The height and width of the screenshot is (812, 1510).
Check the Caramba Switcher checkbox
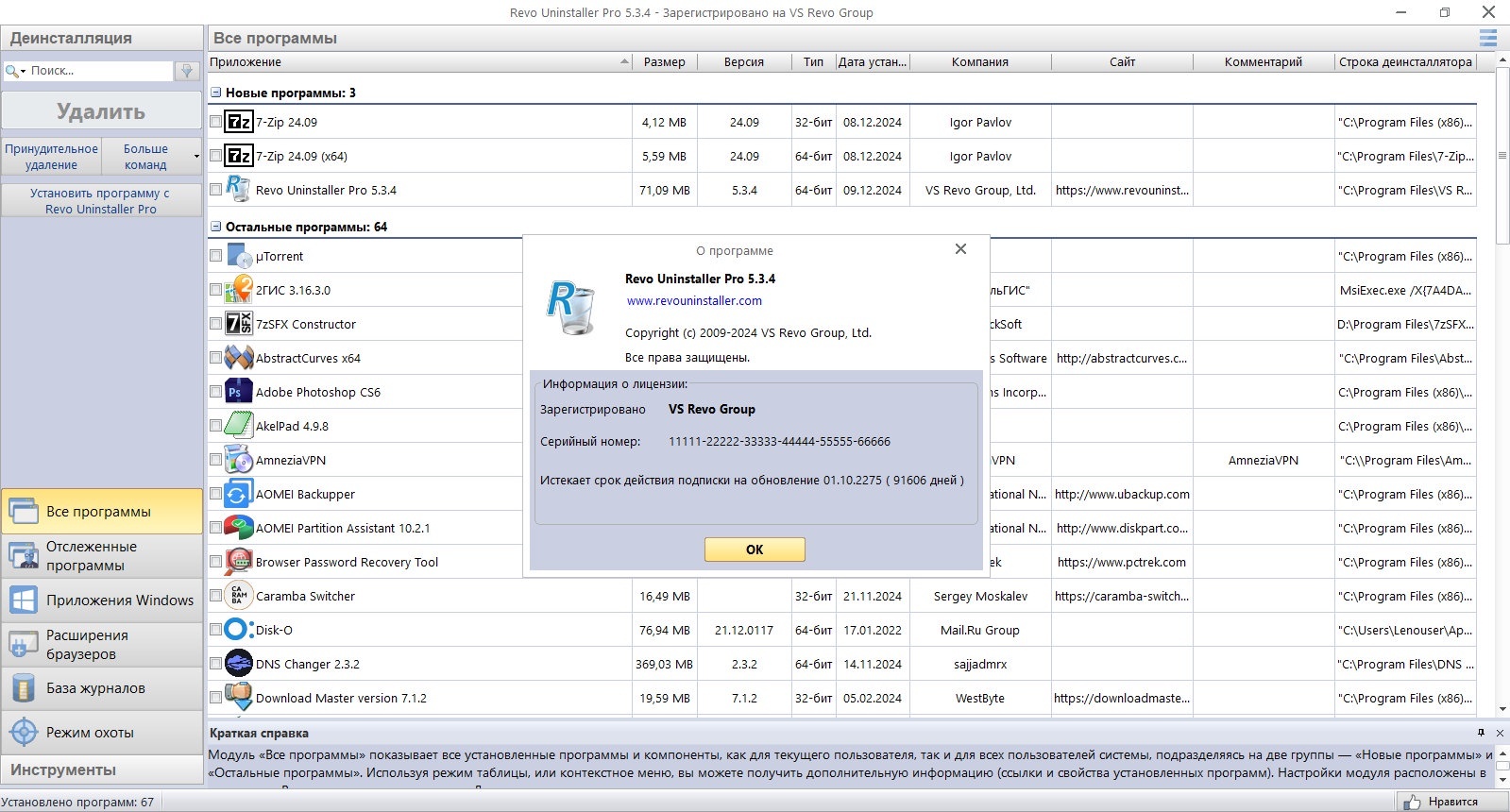[215, 596]
